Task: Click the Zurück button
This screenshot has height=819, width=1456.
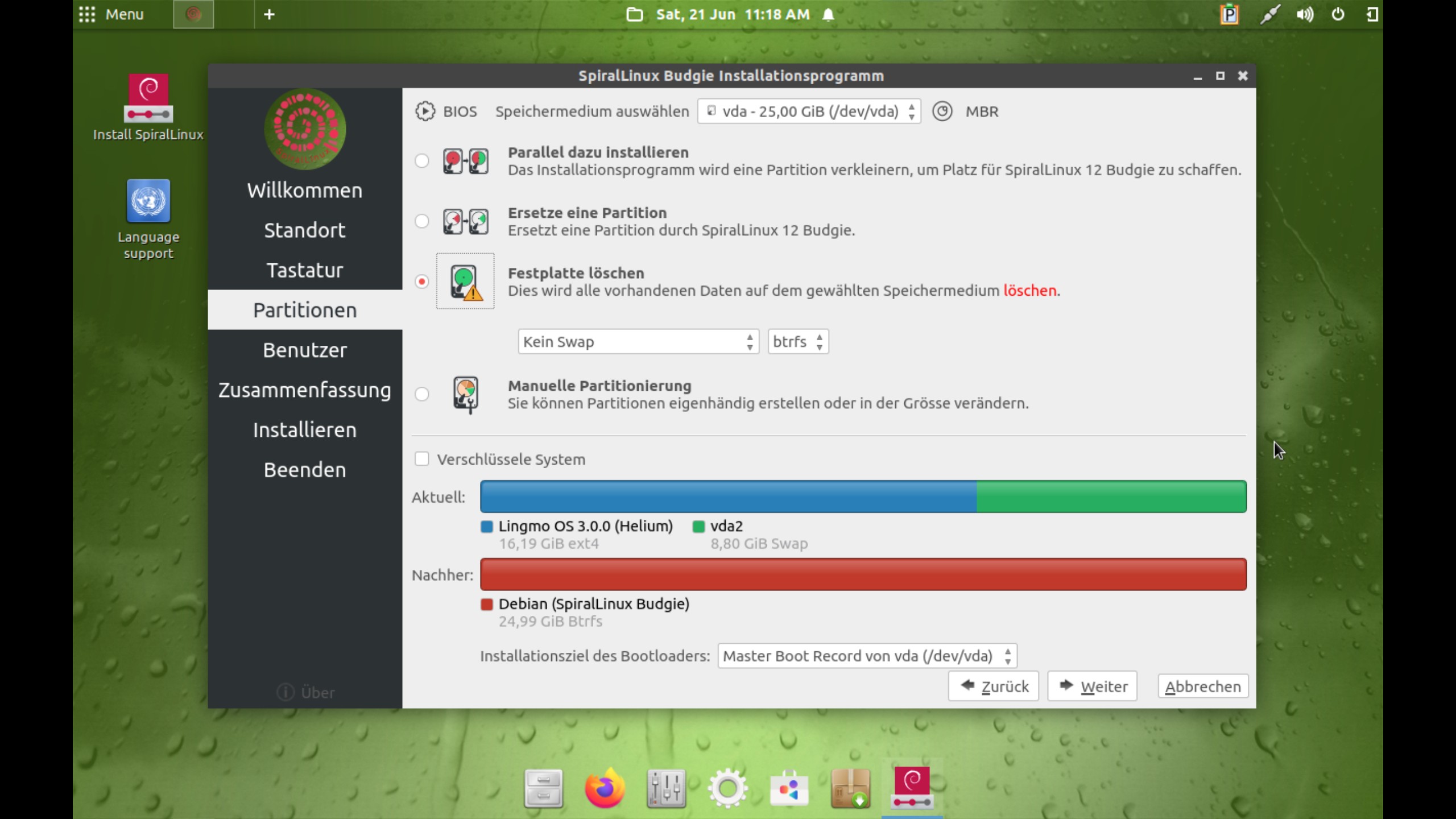Action: [993, 686]
